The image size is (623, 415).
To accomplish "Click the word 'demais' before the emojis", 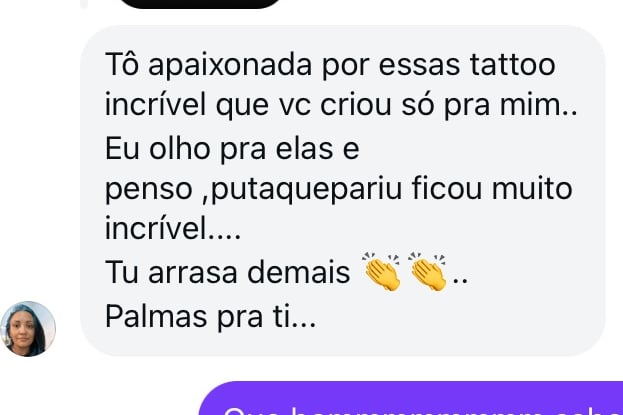I will 298,273.
